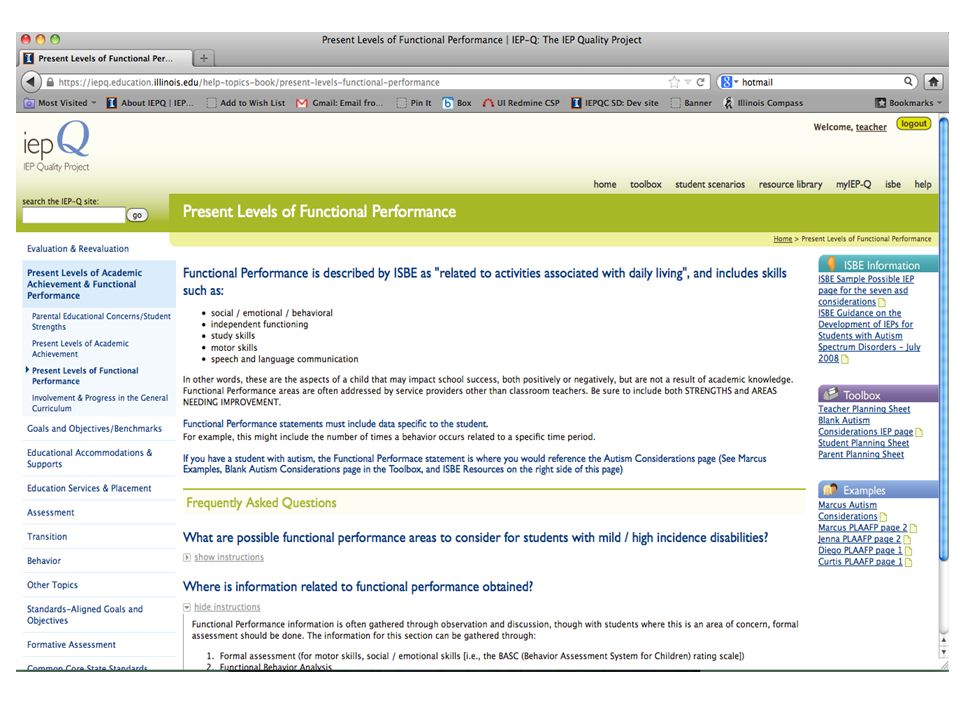
Task: Open Parent Planning Sheet link
Action: click(x=861, y=454)
